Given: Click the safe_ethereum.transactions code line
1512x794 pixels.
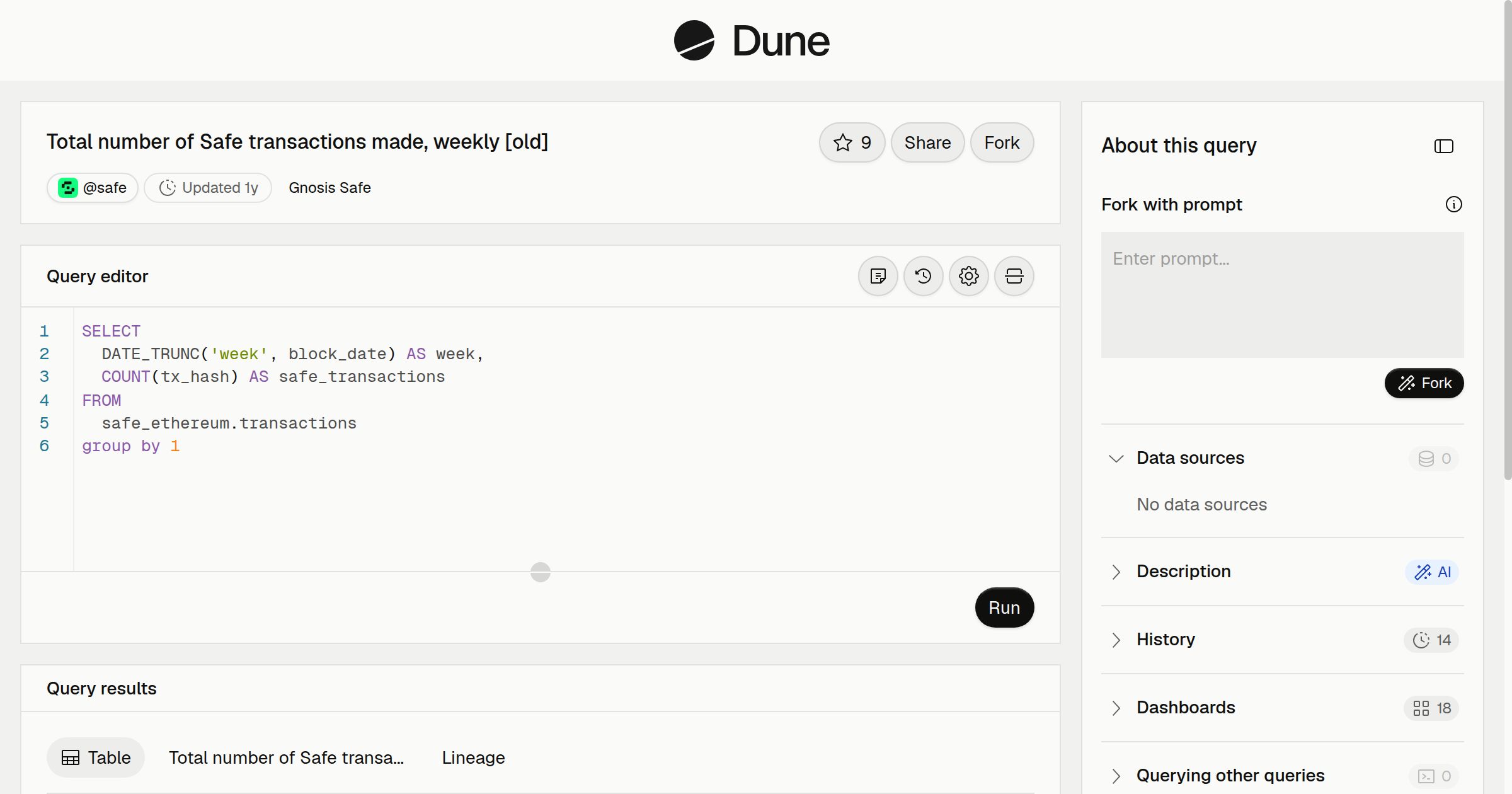Looking at the screenshot, I should [x=229, y=423].
